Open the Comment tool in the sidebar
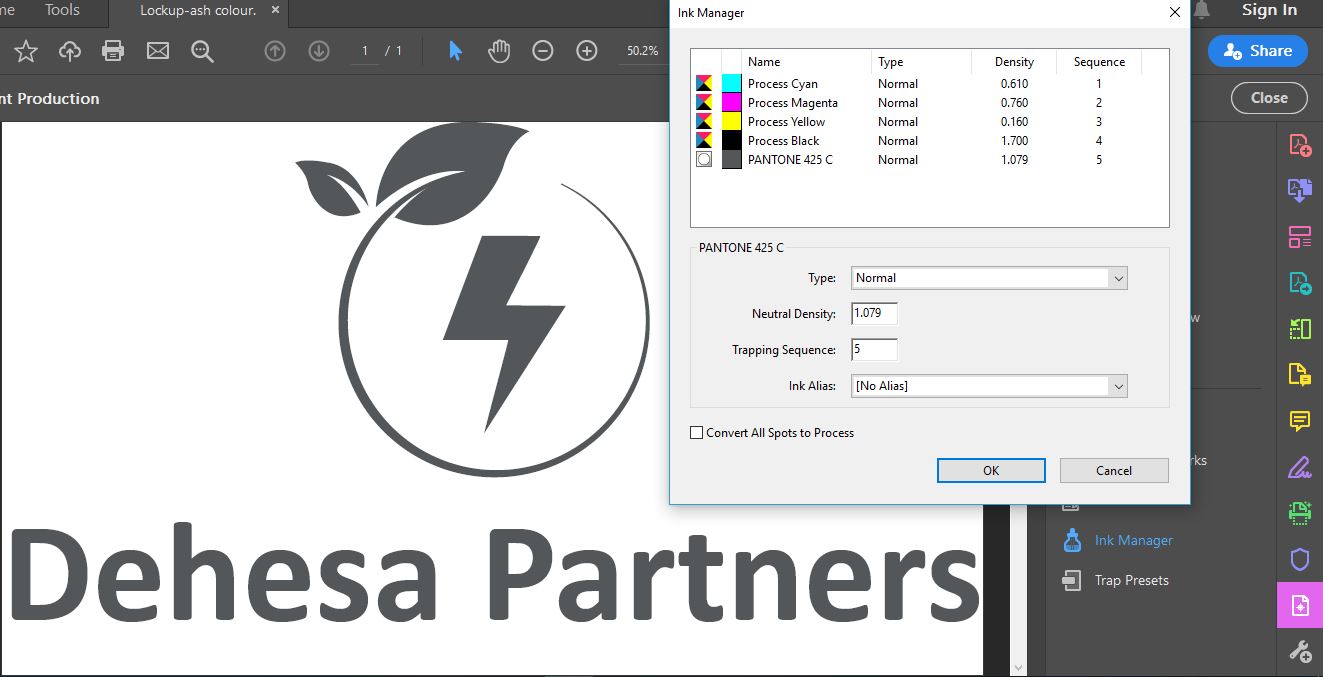 tap(1300, 421)
